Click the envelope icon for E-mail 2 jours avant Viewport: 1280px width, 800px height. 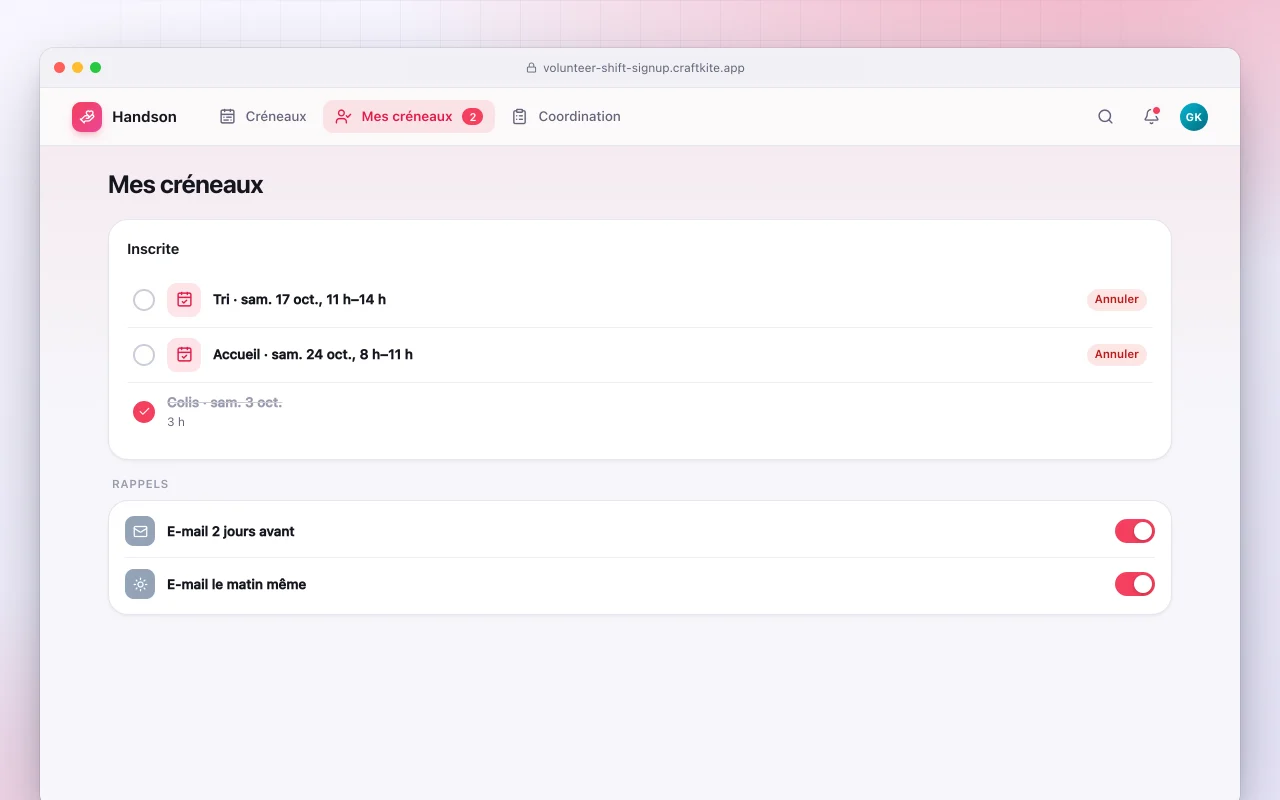point(140,531)
